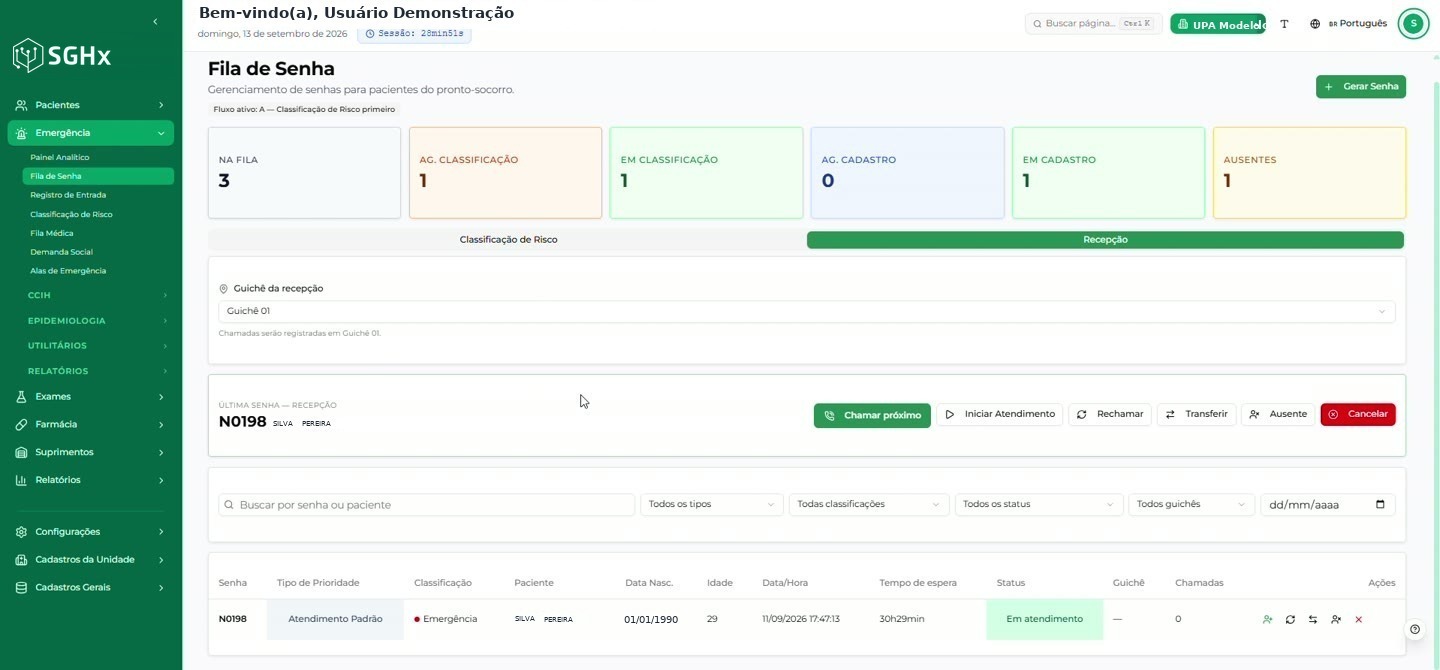Collapse the sidebar with the chevron arrow

coord(155,22)
